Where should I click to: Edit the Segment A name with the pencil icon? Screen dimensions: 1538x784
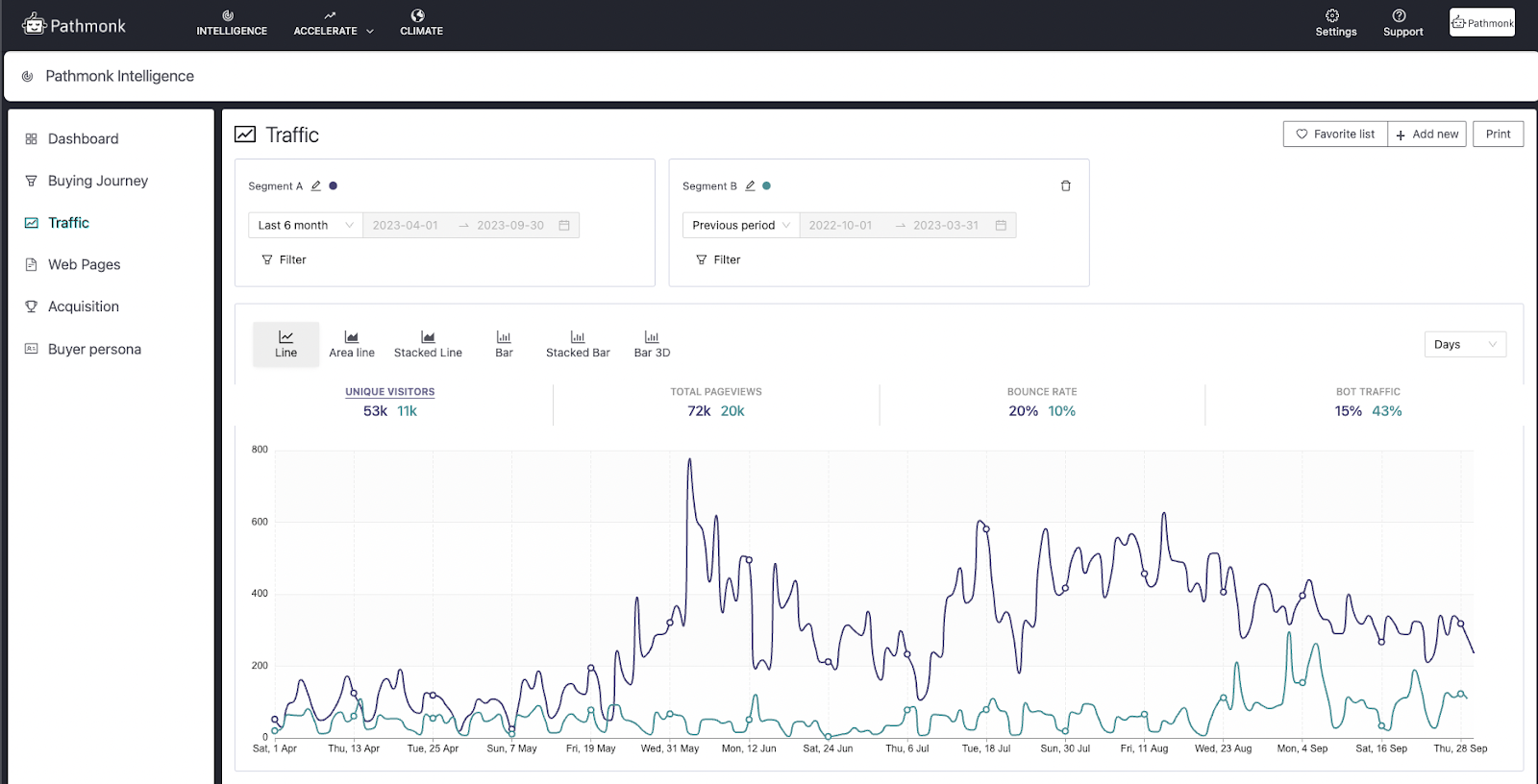pos(316,186)
